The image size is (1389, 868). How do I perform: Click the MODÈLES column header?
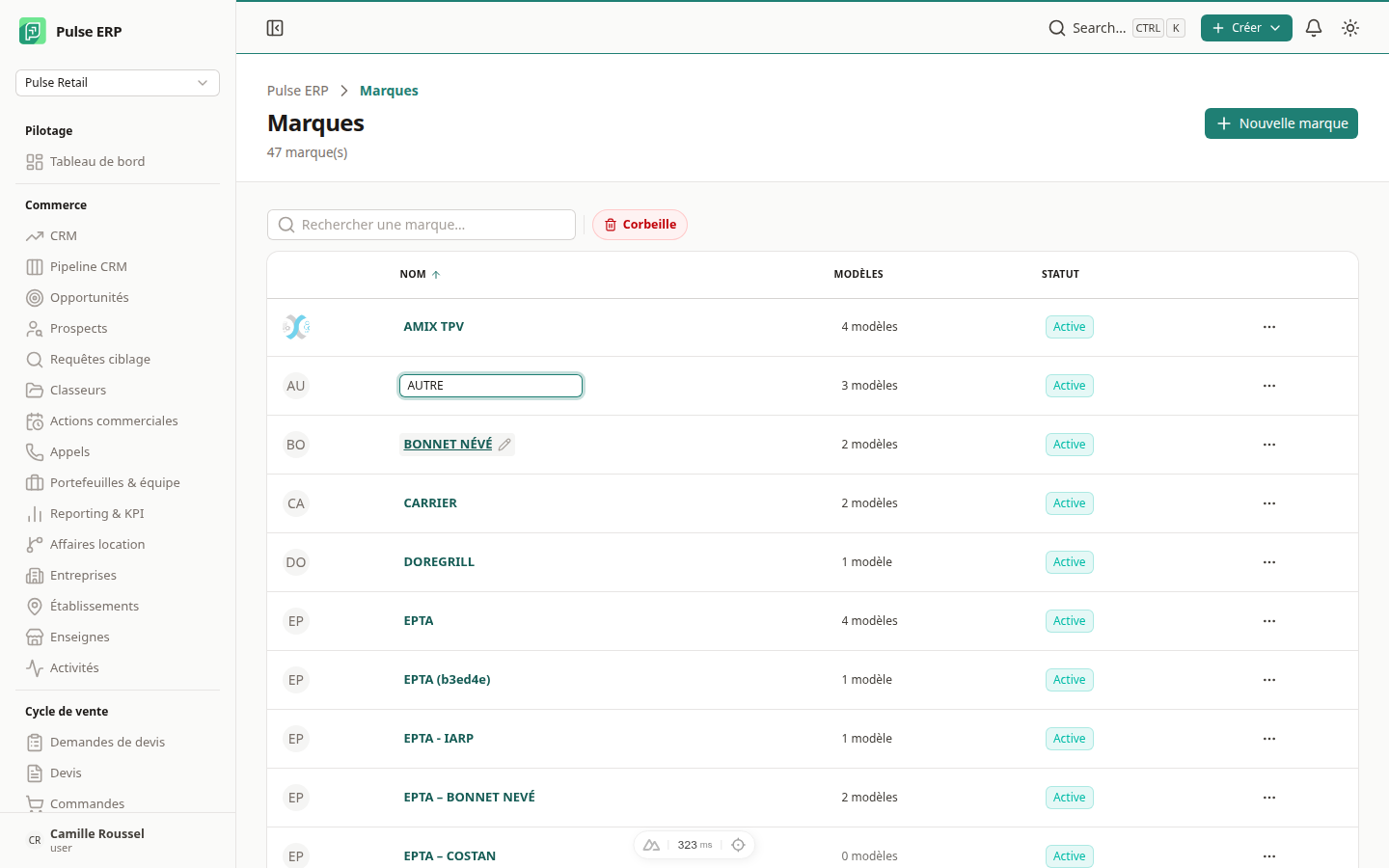point(858,275)
